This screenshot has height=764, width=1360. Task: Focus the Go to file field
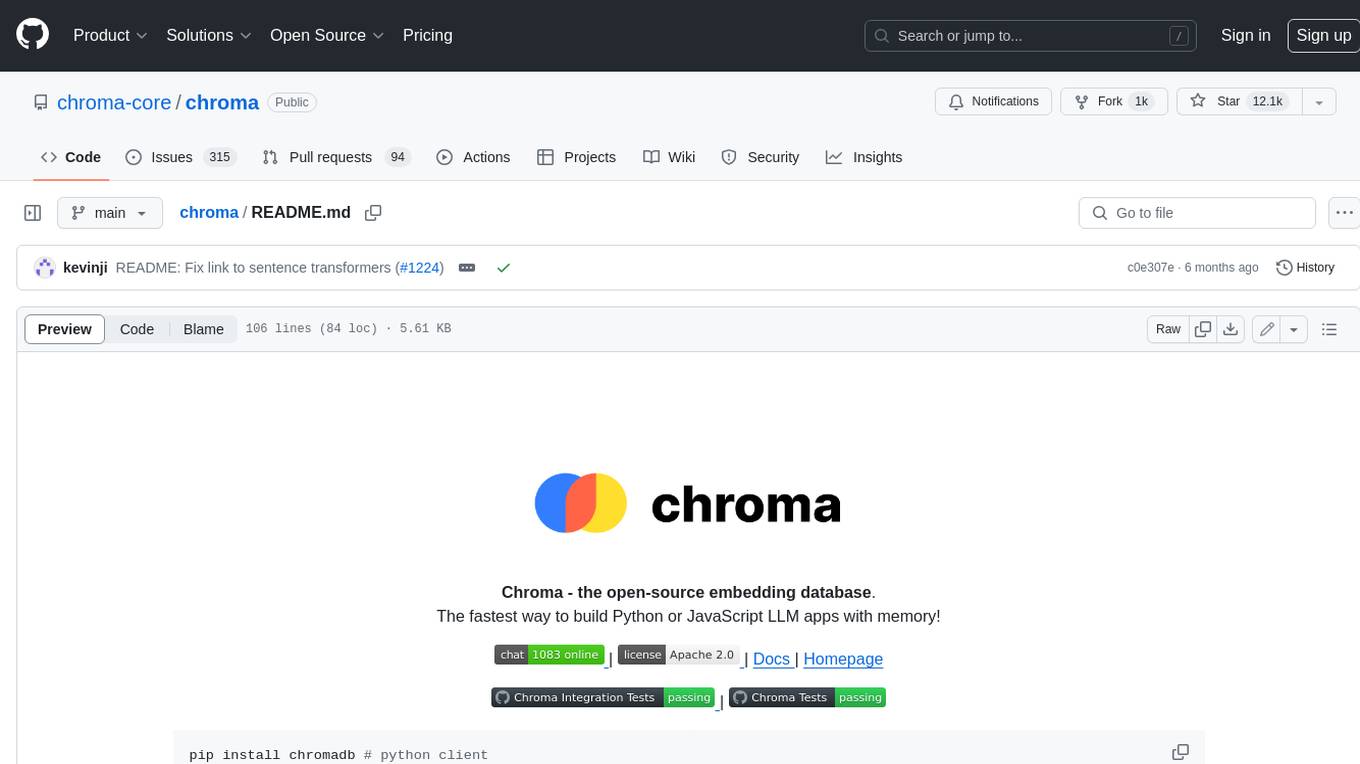(x=1197, y=213)
